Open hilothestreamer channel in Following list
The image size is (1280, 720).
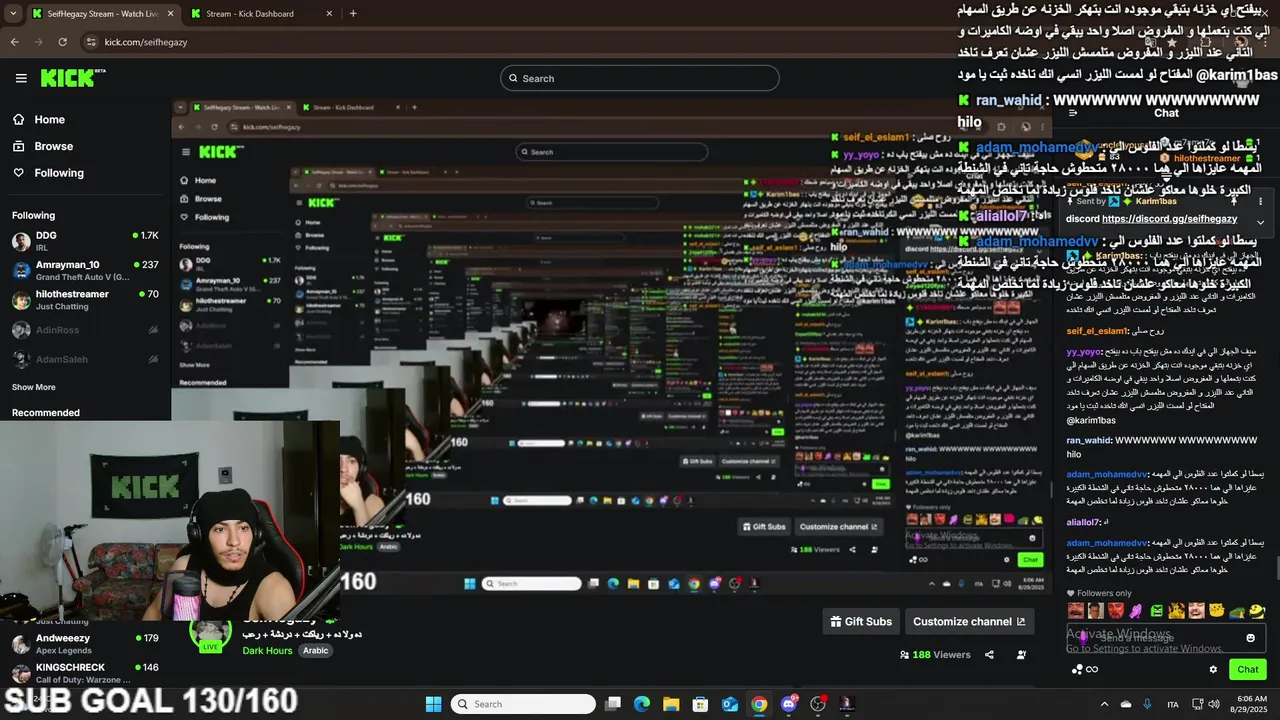tap(85, 299)
